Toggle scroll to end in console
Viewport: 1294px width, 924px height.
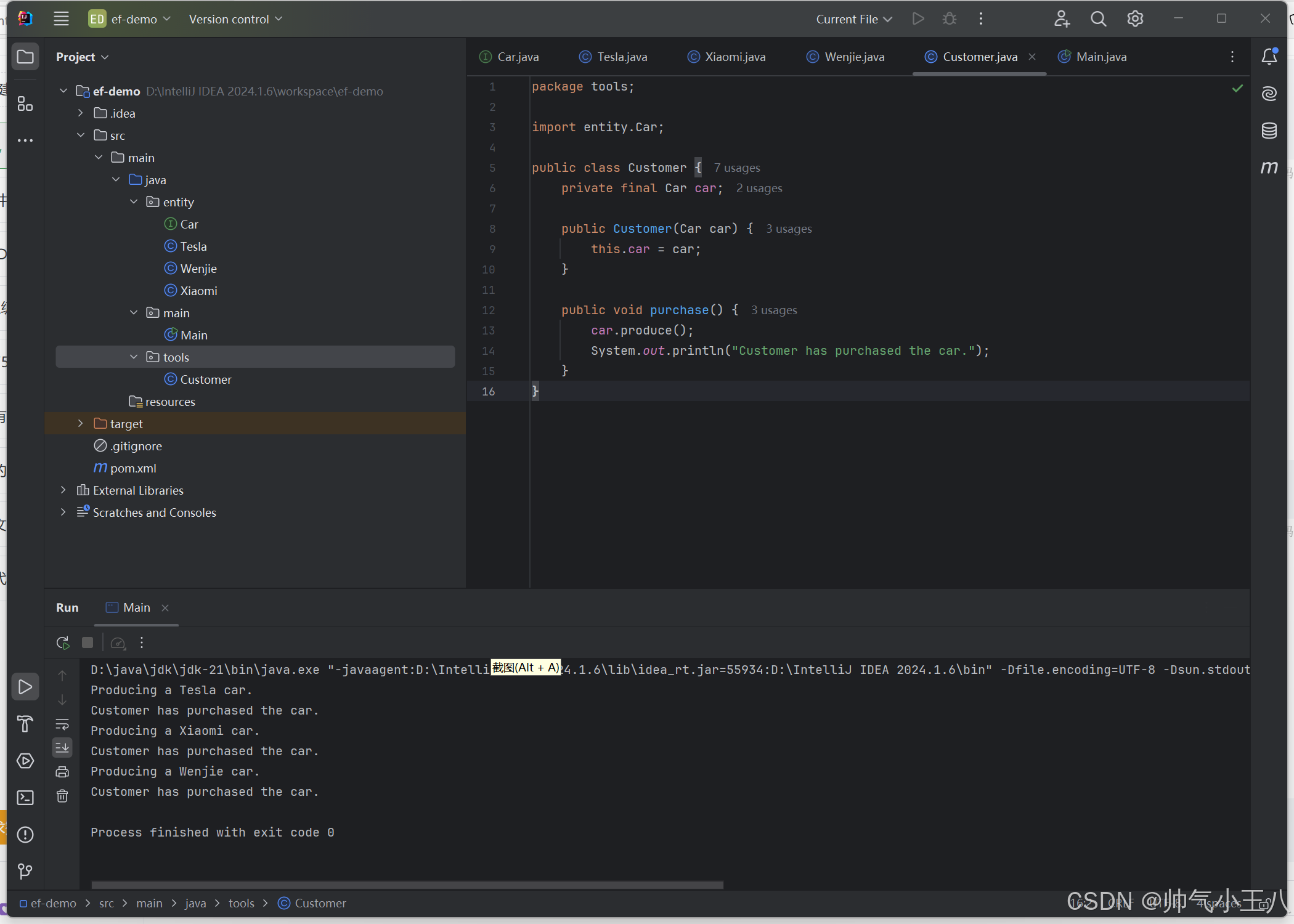click(x=62, y=748)
